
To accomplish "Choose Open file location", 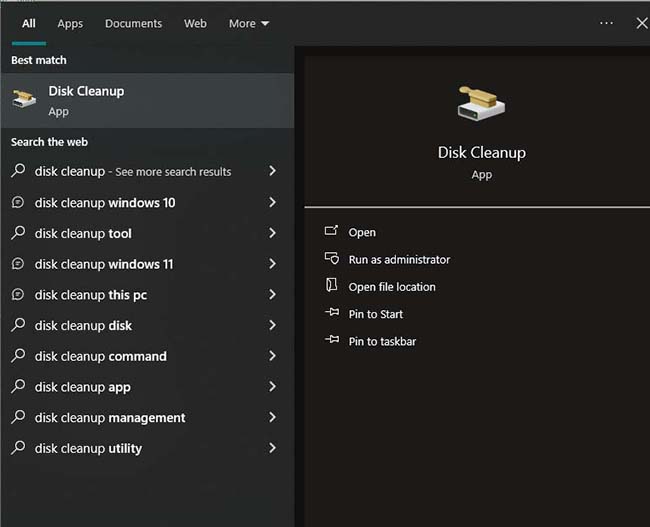I will (x=392, y=287).
